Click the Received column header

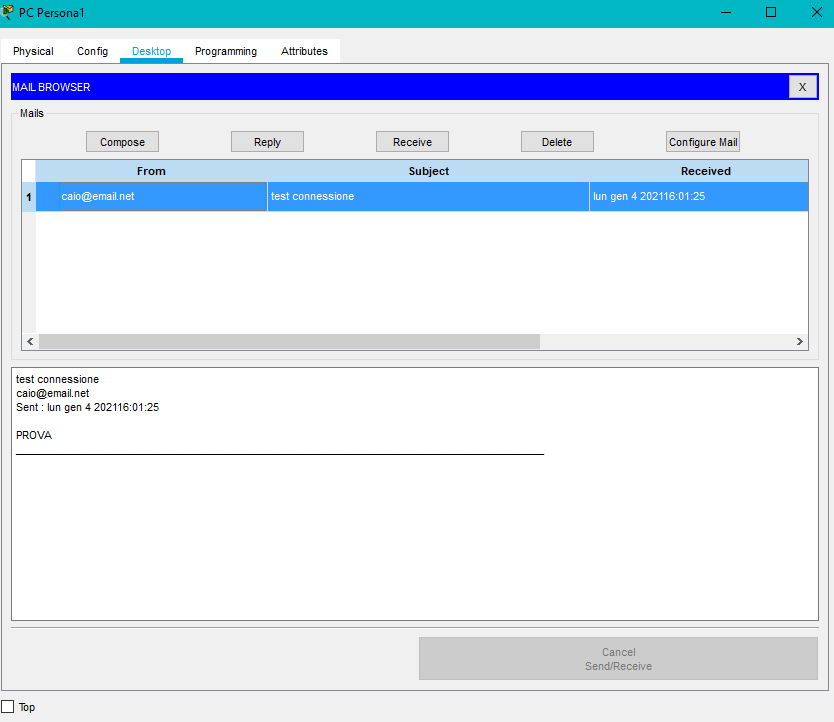click(705, 171)
